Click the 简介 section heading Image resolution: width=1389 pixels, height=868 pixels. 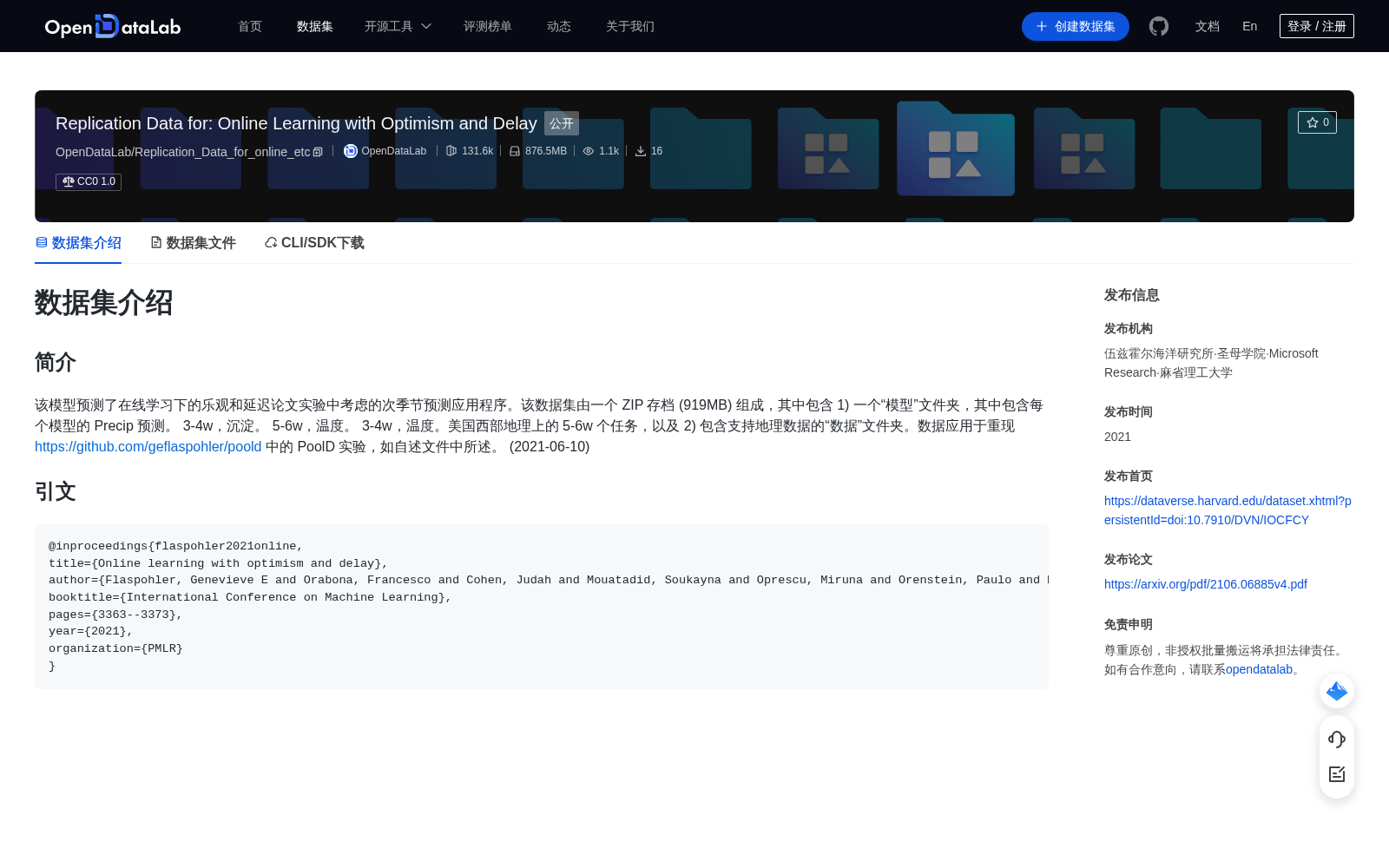pyautogui.click(x=56, y=362)
